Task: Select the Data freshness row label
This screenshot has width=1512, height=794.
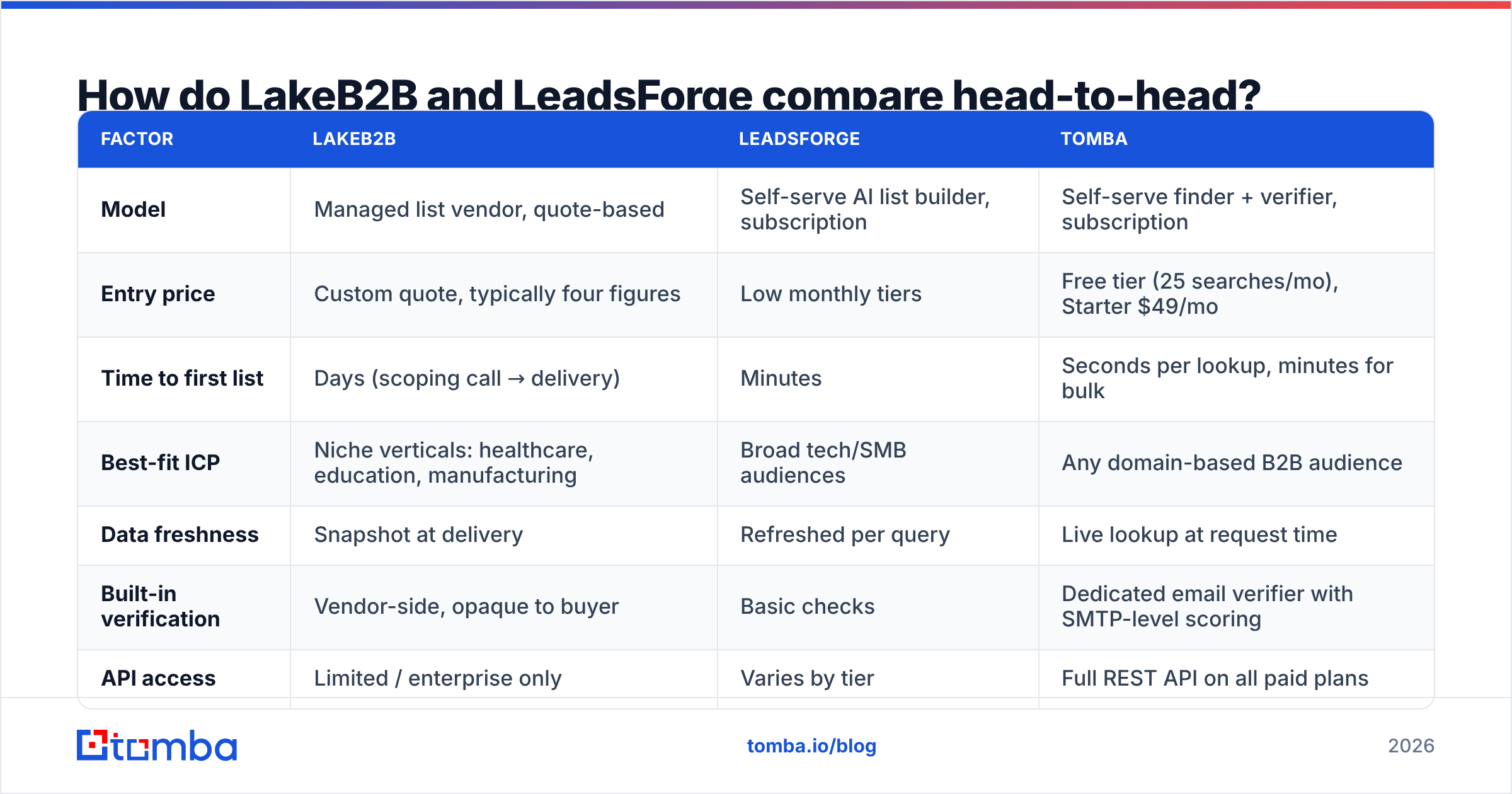Action: tap(180, 535)
